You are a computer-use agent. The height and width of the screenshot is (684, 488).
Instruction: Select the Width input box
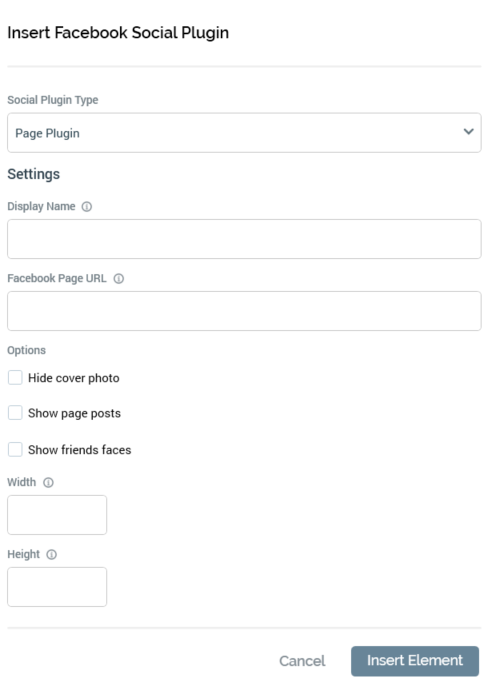[57, 515]
